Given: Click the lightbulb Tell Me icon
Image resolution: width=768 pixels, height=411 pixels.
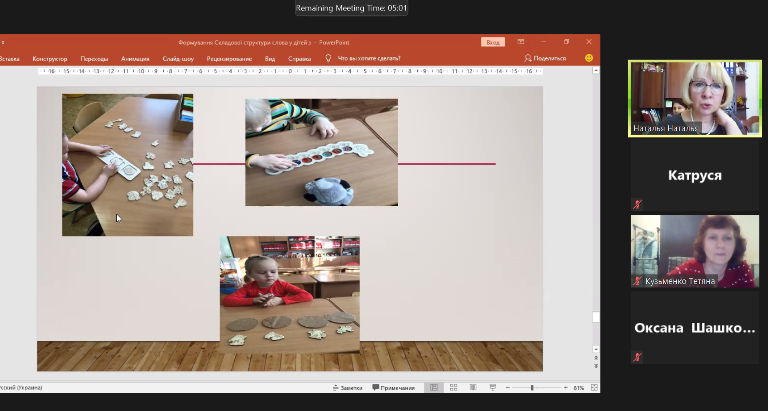Looking at the screenshot, I should click(x=328, y=58).
